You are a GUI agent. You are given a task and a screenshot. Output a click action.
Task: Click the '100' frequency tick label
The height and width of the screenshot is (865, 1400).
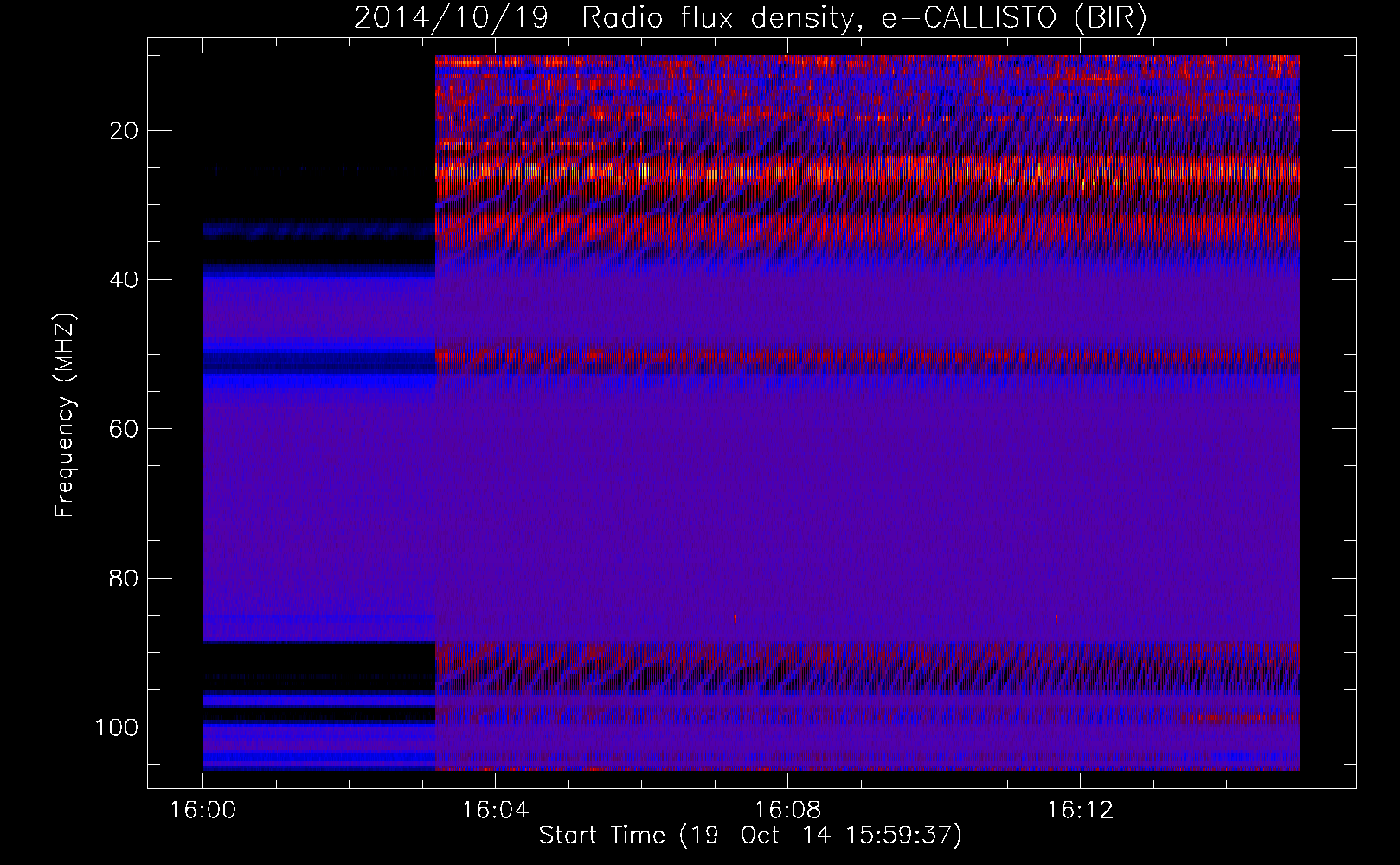coord(117,727)
